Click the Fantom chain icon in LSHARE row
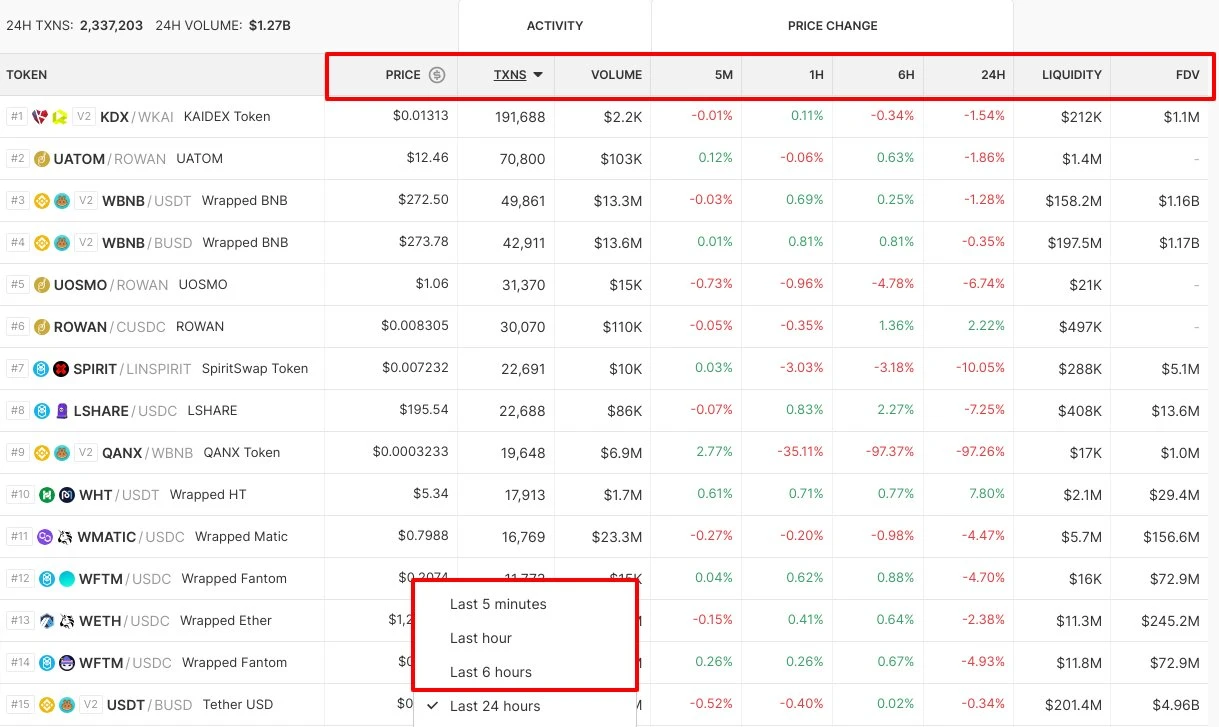The width and height of the screenshot is (1219, 727). [42, 411]
